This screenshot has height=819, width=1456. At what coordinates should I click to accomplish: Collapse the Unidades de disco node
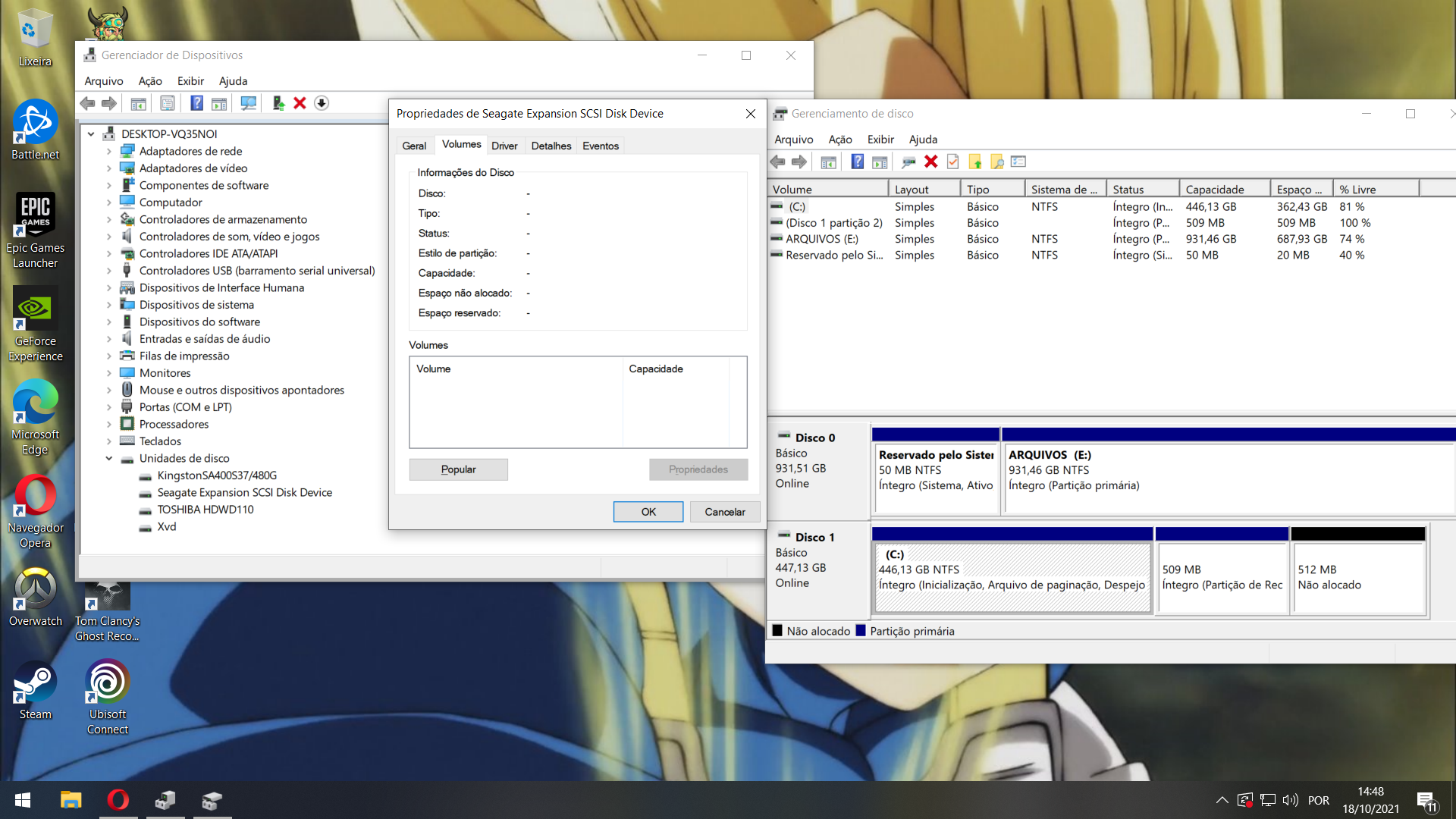108,459
